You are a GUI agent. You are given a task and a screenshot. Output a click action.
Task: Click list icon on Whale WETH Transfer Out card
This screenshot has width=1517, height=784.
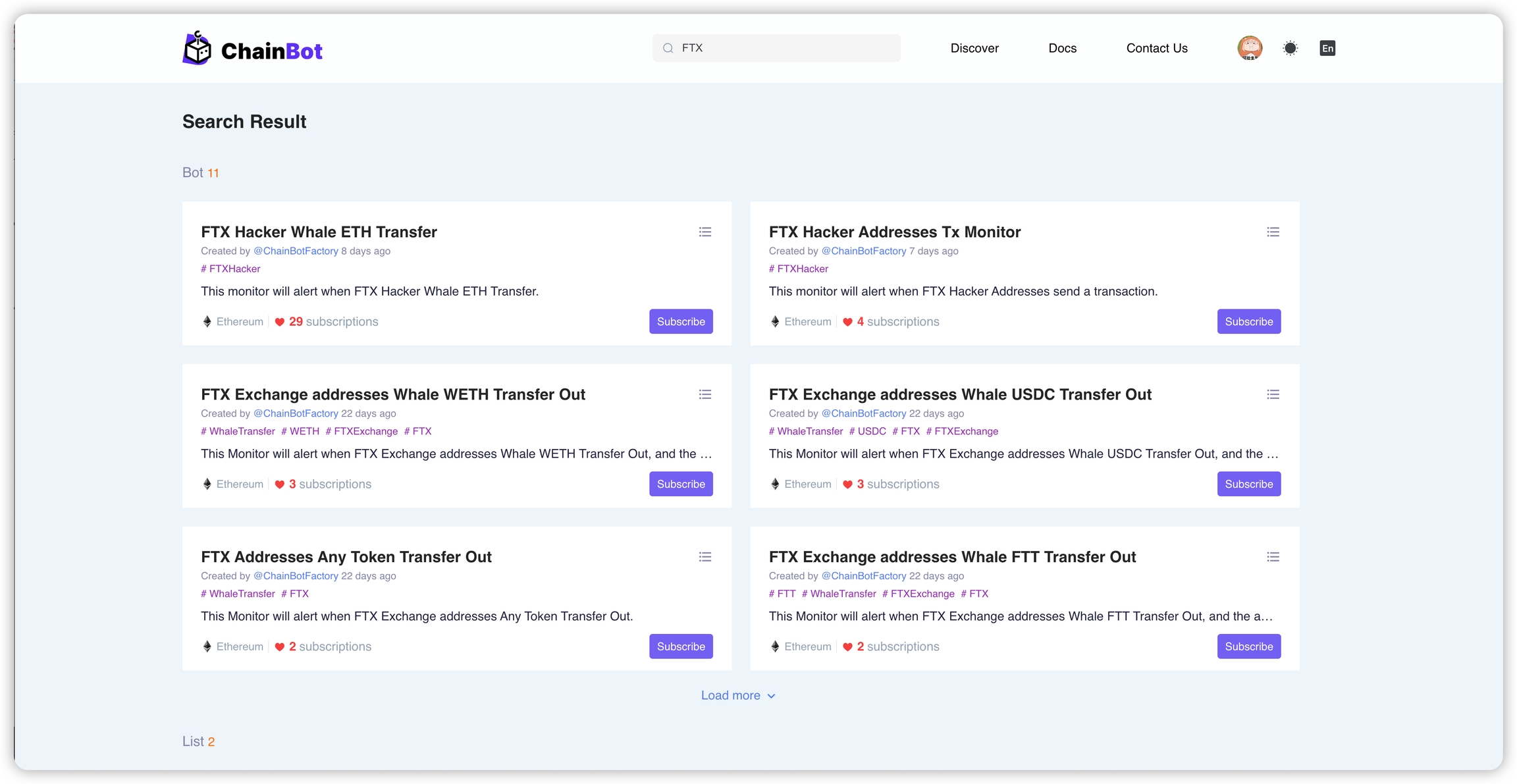705,394
